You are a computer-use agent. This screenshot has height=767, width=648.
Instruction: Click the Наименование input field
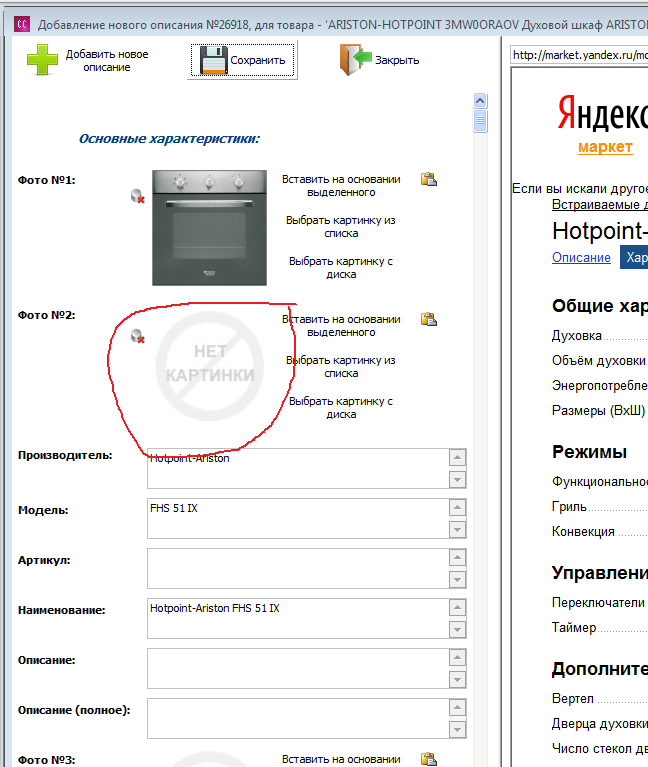point(298,618)
